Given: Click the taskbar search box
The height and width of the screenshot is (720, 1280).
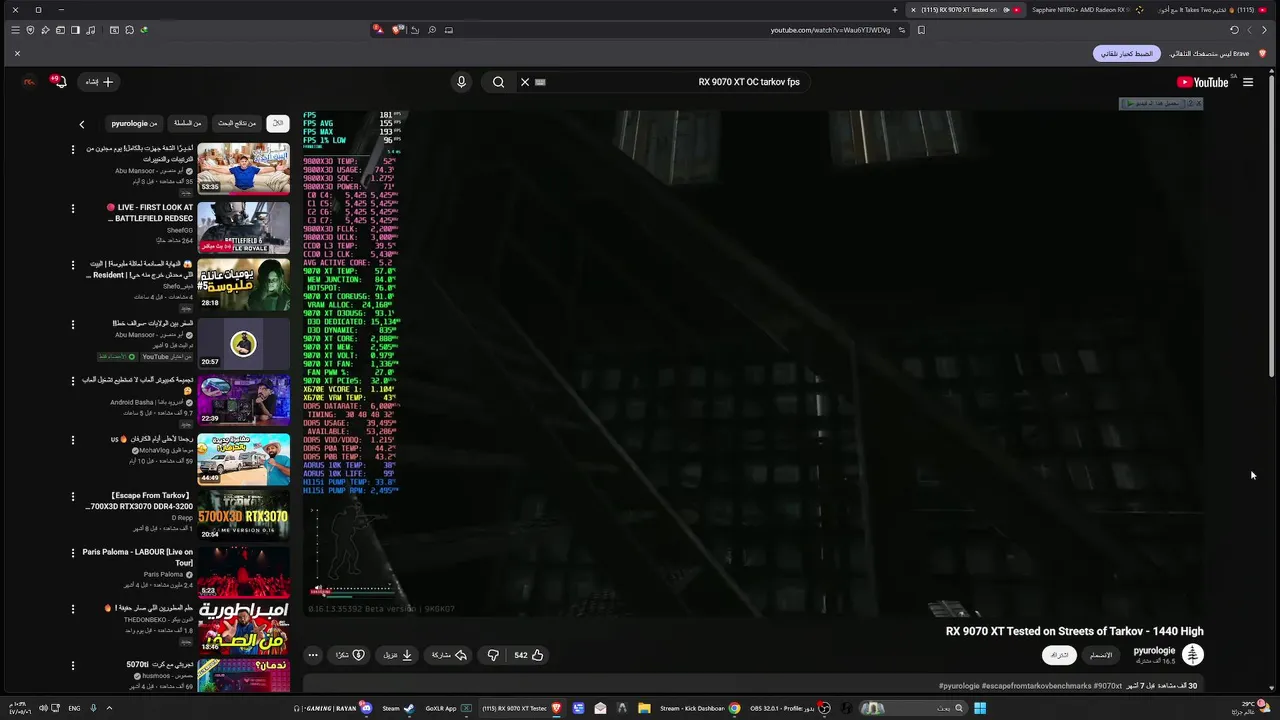Looking at the screenshot, I should coord(915,708).
